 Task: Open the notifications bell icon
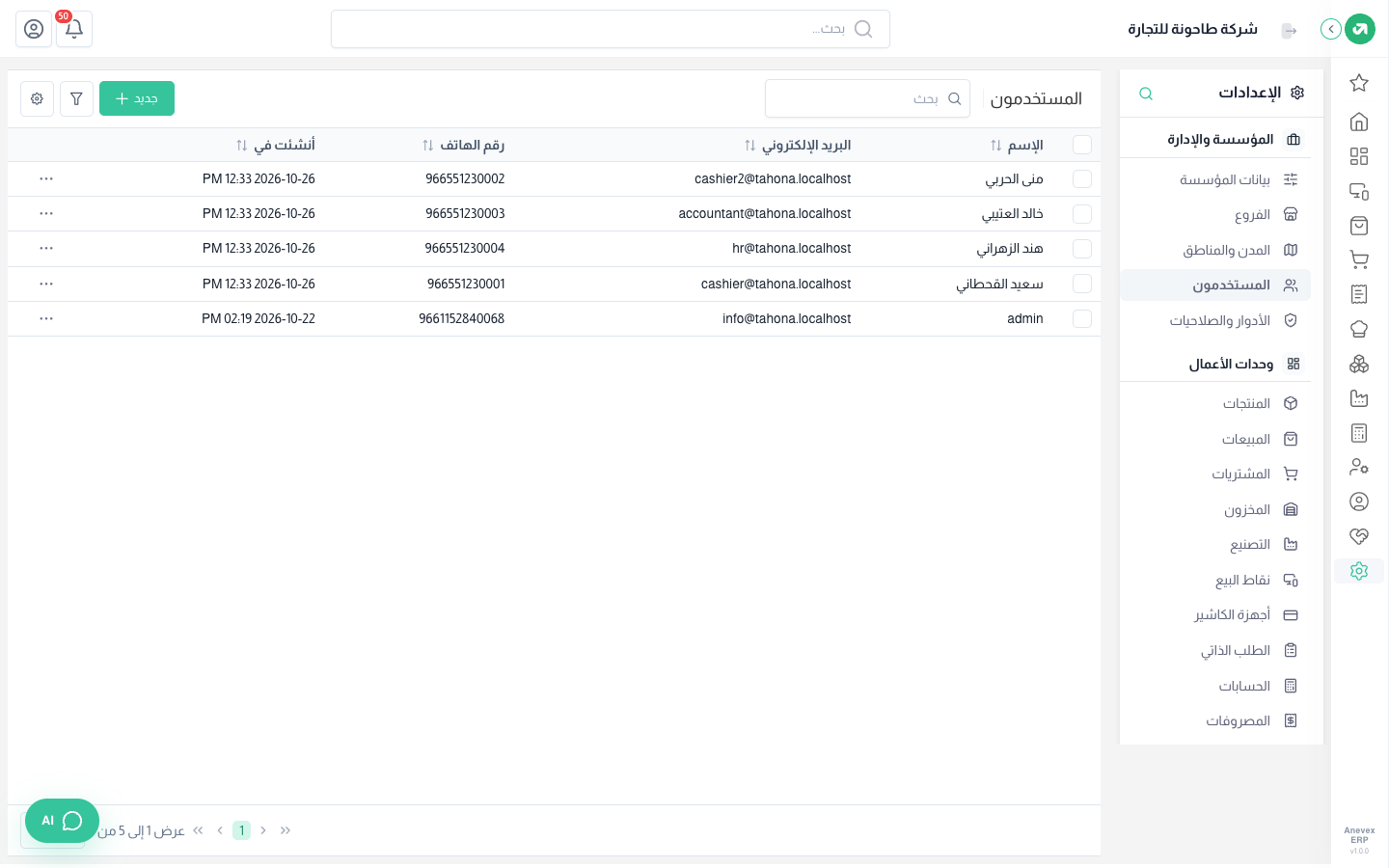point(73,29)
